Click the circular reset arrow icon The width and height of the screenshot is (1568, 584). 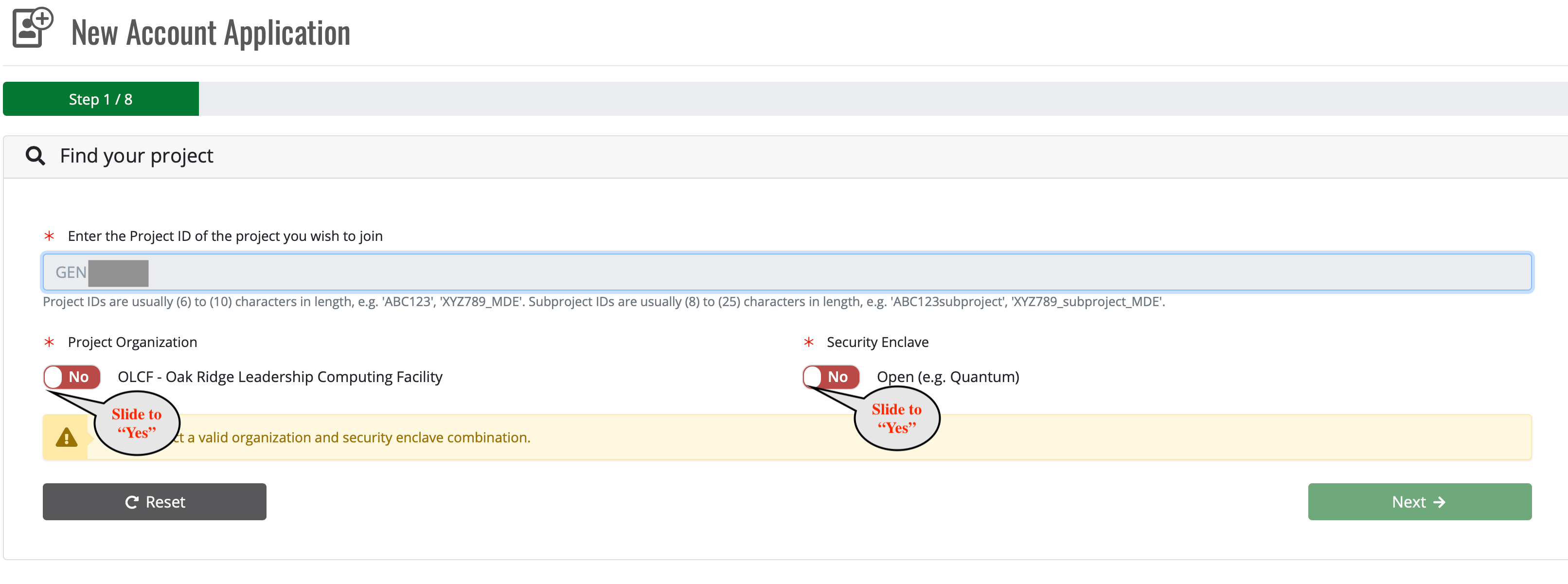click(131, 502)
